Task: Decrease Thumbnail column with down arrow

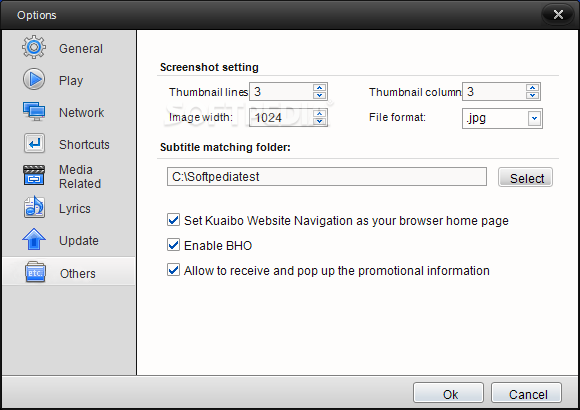Action: click(532, 95)
